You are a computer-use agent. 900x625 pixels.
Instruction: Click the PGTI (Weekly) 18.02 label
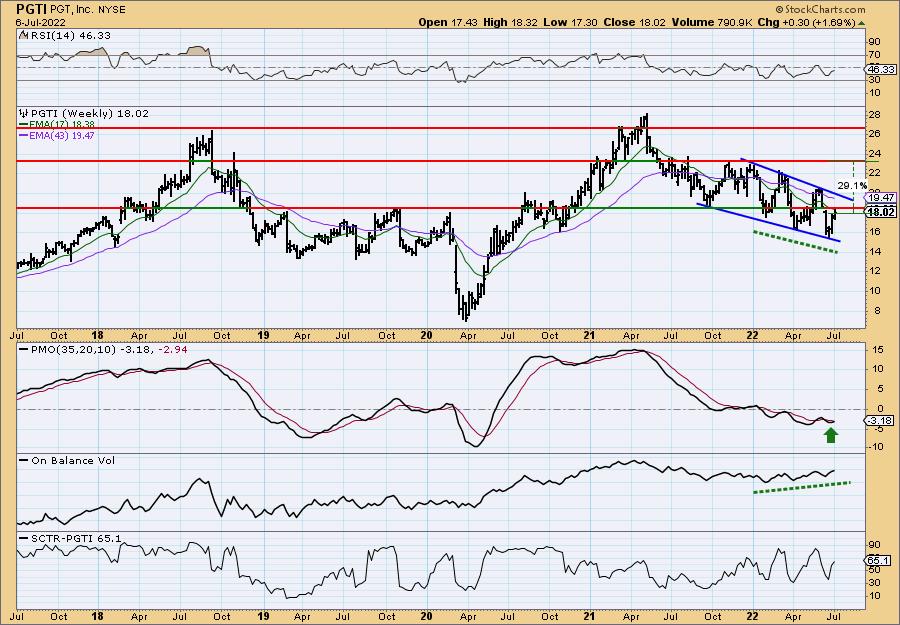point(88,114)
